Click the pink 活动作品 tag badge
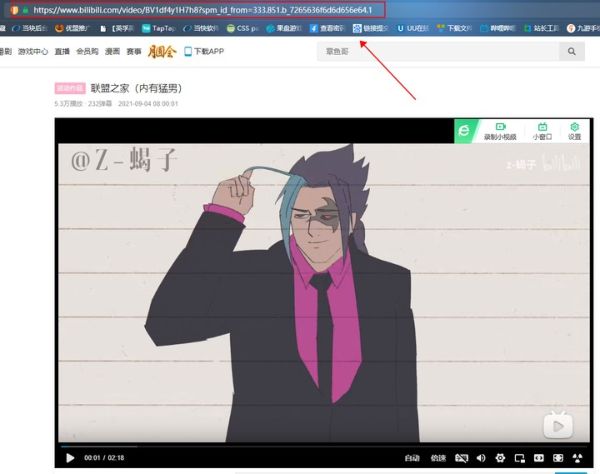The height and width of the screenshot is (474, 600). (70, 88)
